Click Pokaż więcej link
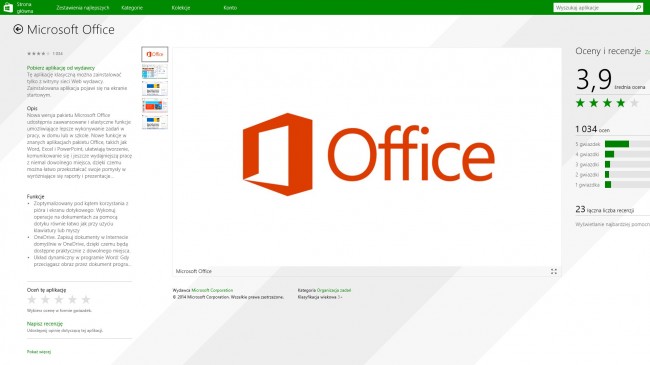Screen dimensions: 650x365 [x=39, y=352]
